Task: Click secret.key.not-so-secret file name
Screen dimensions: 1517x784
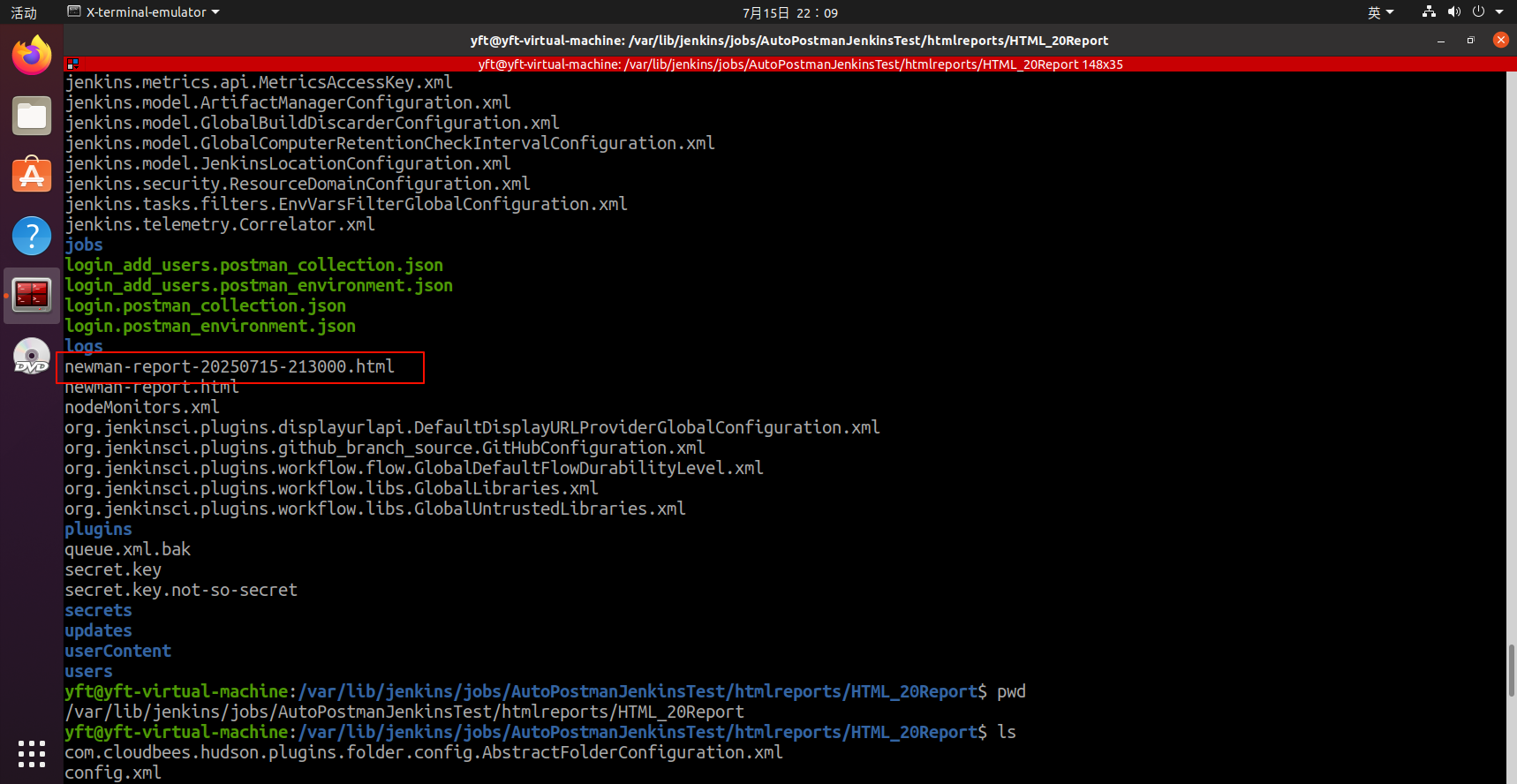Action: point(181,590)
